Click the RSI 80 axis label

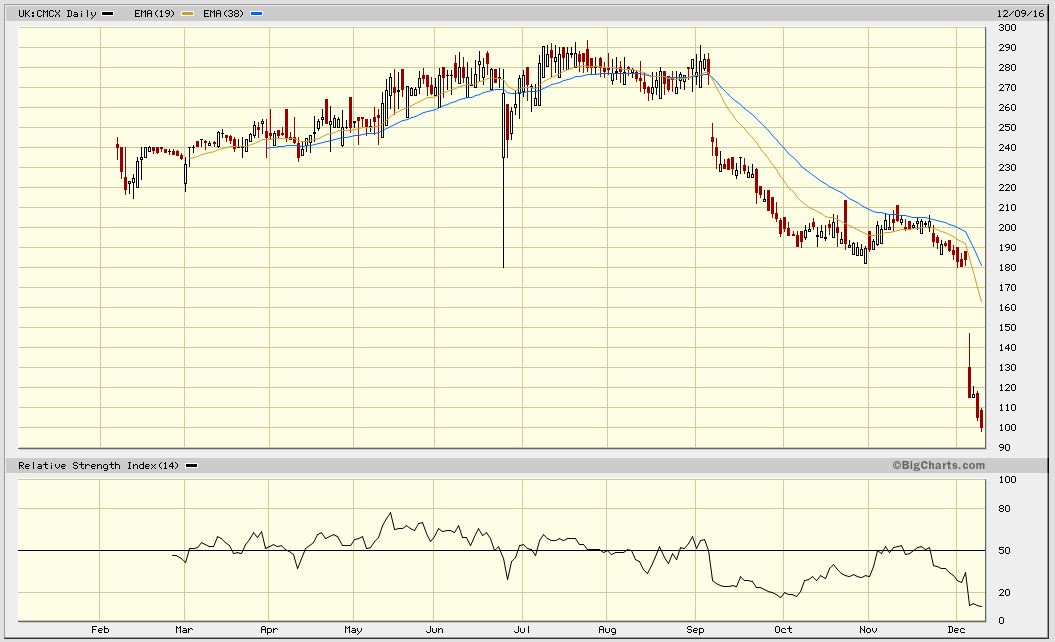pos(1005,509)
